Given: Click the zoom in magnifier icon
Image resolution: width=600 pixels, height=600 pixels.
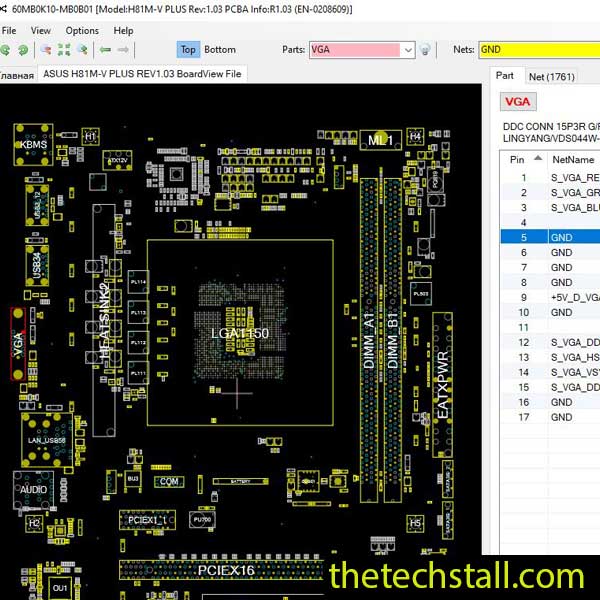Looking at the screenshot, I should click(x=83, y=49).
